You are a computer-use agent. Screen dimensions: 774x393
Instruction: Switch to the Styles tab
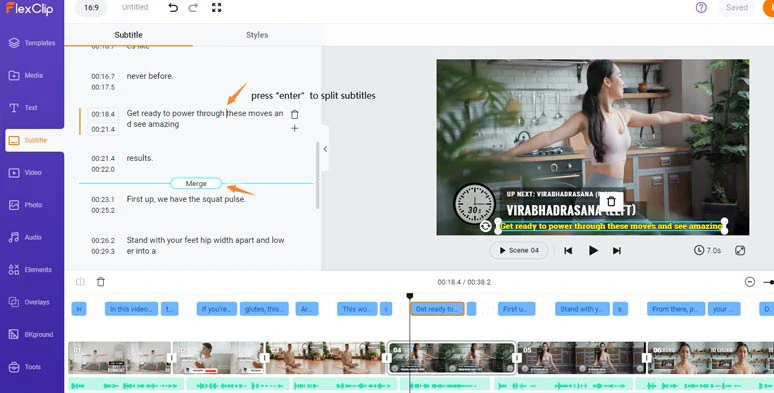(x=257, y=35)
